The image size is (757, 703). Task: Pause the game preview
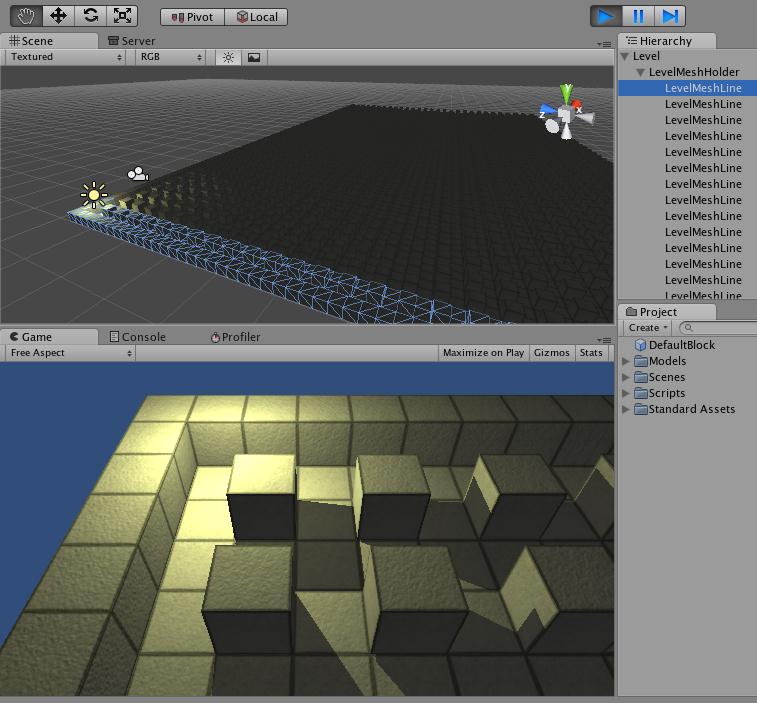click(638, 16)
